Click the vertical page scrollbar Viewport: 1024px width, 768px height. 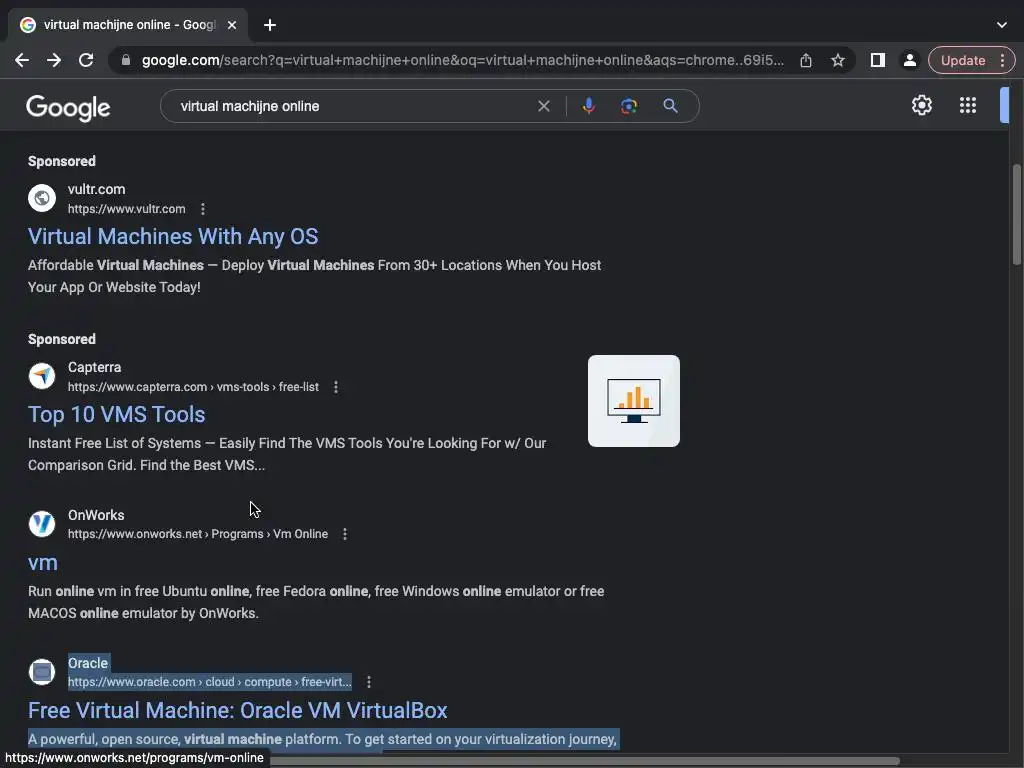(x=1016, y=216)
